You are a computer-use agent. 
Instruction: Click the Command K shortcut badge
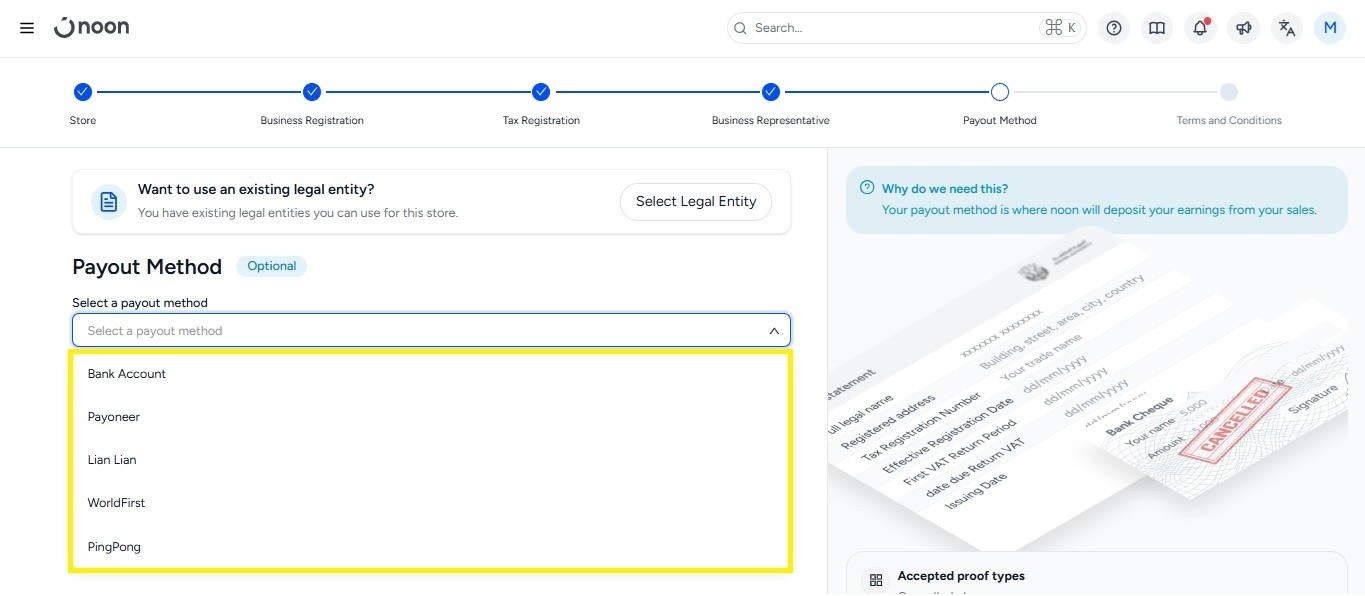(x=1061, y=28)
